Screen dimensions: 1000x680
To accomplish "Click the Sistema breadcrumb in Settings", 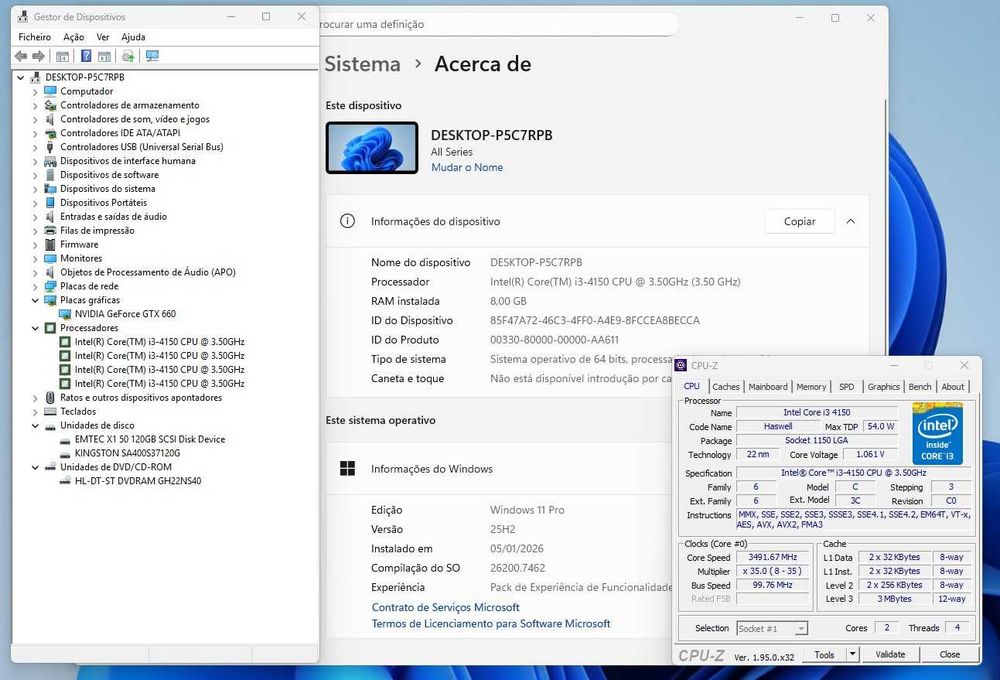I will pos(362,64).
